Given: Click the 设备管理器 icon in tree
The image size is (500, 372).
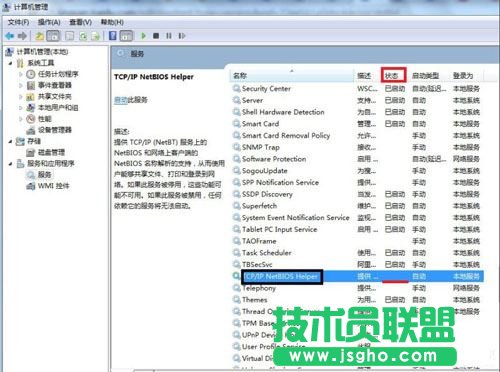Looking at the screenshot, I should coord(31,130).
